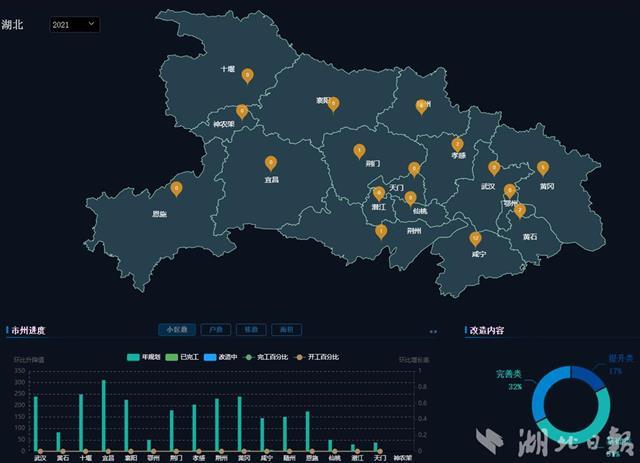Click the 武汉 location pin
The width and height of the screenshot is (640, 463).
point(494,168)
